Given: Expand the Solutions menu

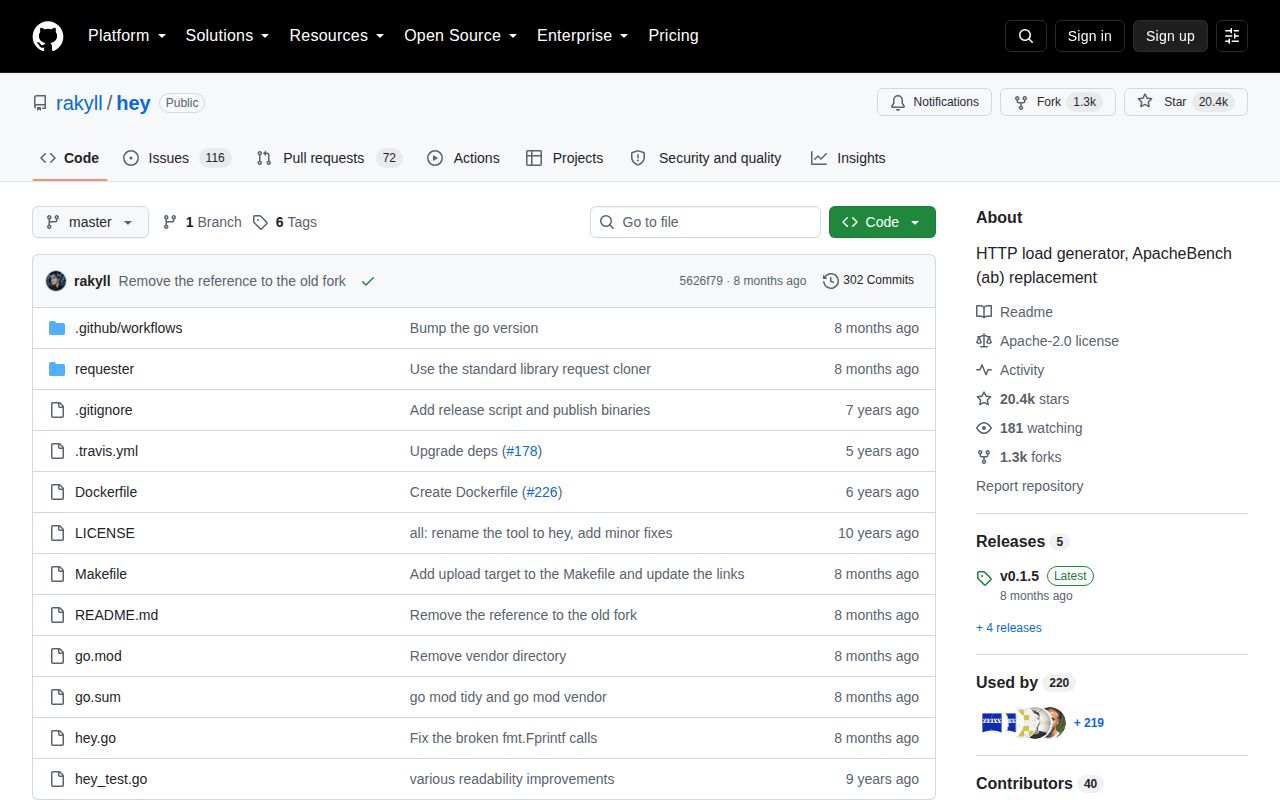Looking at the screenshot, I should point(227,36).
